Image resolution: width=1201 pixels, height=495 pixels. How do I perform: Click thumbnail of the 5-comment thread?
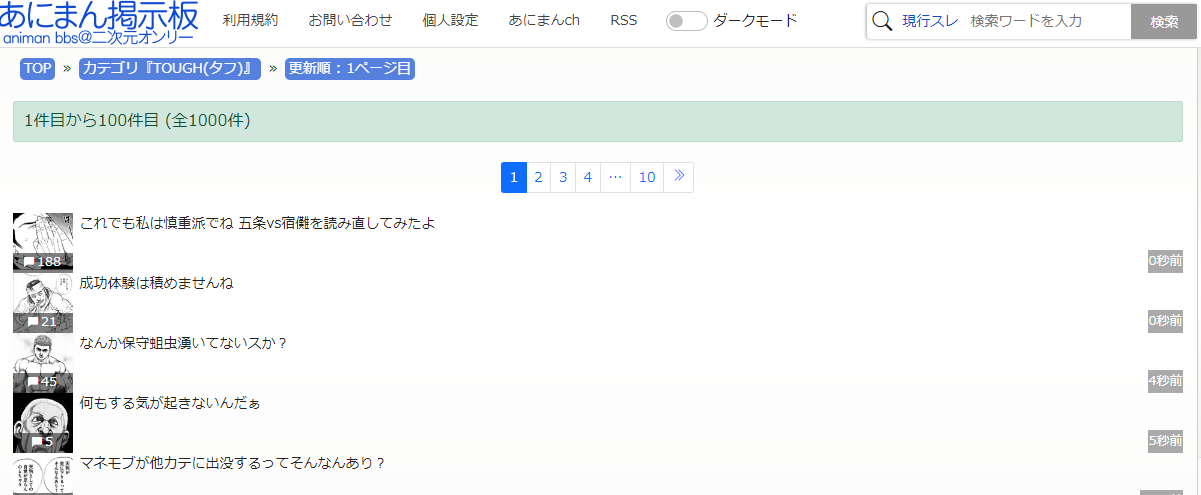tap(43, 422)
